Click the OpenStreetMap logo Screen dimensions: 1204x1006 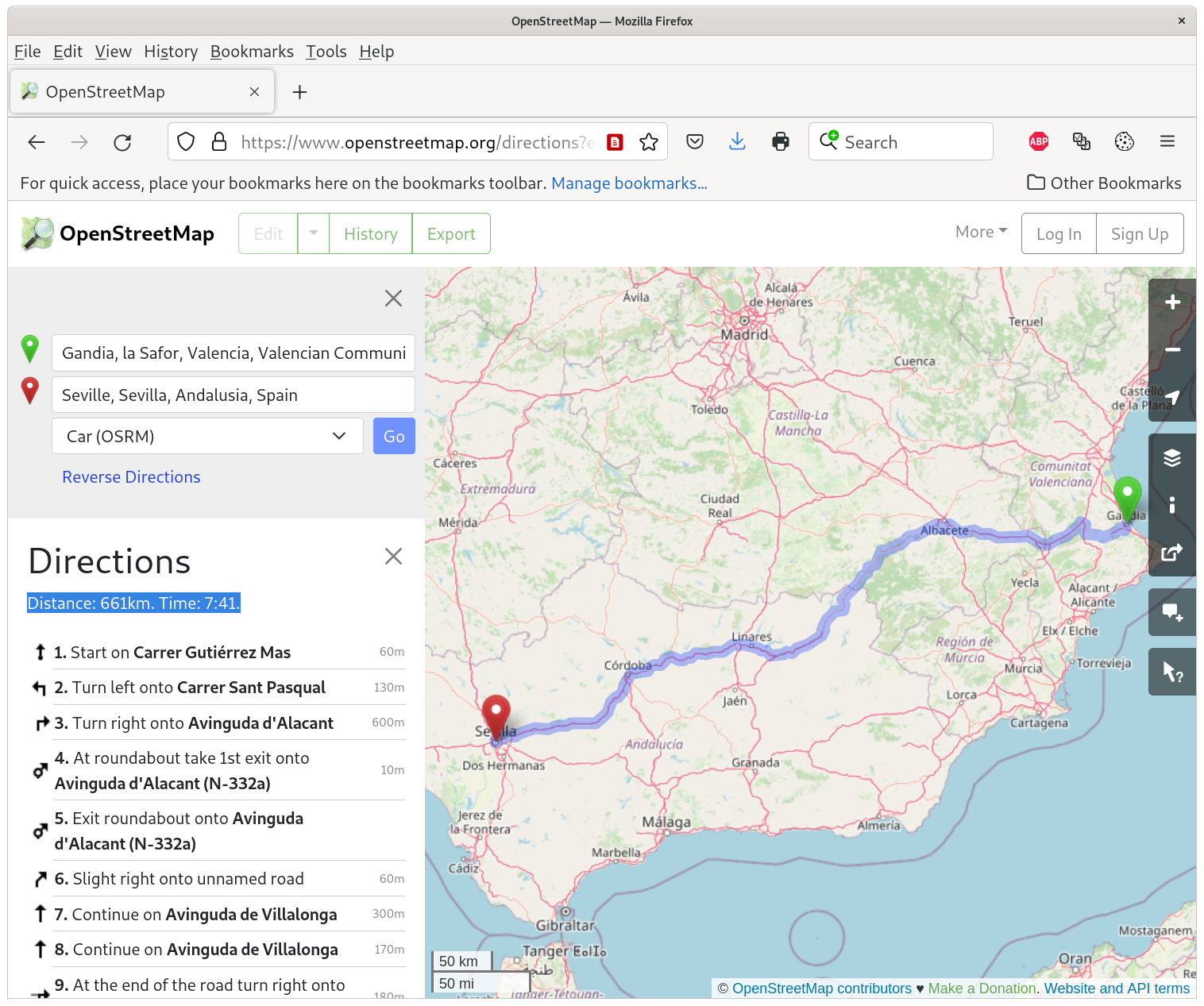coord(118,233)
